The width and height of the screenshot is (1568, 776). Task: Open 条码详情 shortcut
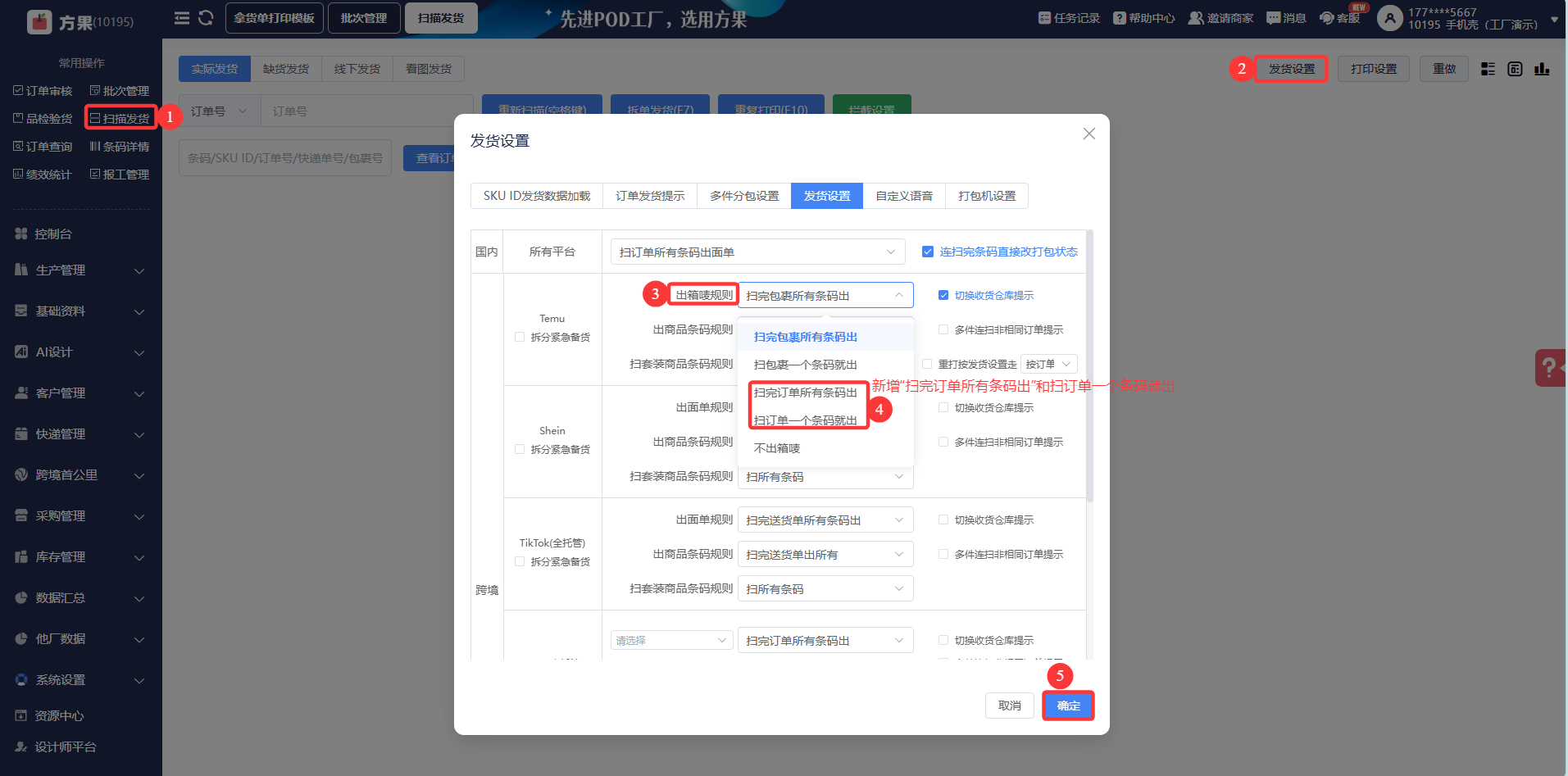click(120, 147)
